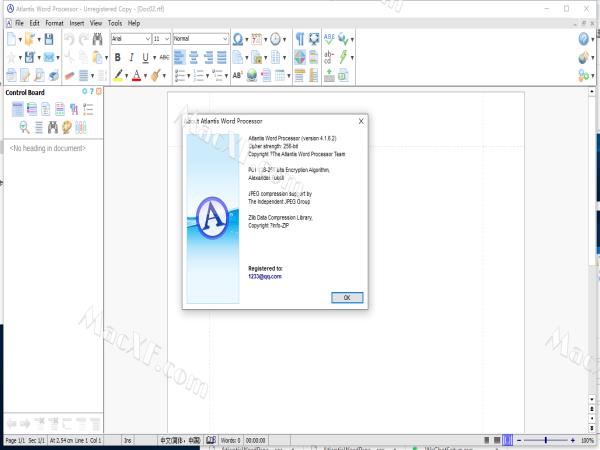Expand the Omega symbol dropdown arrow
This screenshot has width=600, height=450.
tap(246, 39)
